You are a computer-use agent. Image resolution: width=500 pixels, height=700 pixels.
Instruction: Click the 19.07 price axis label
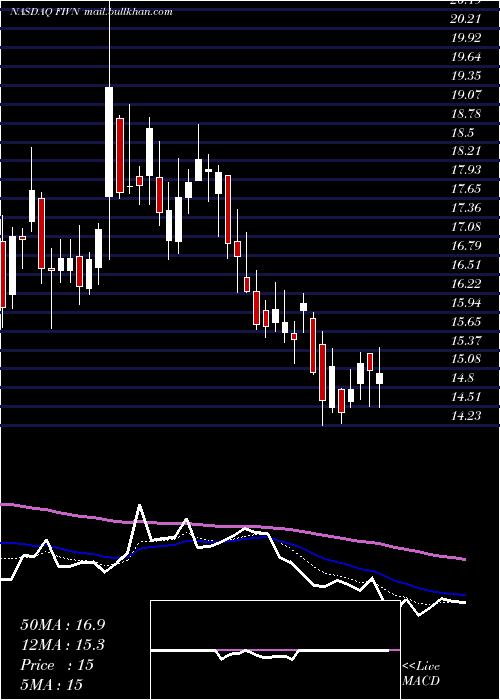466,95
